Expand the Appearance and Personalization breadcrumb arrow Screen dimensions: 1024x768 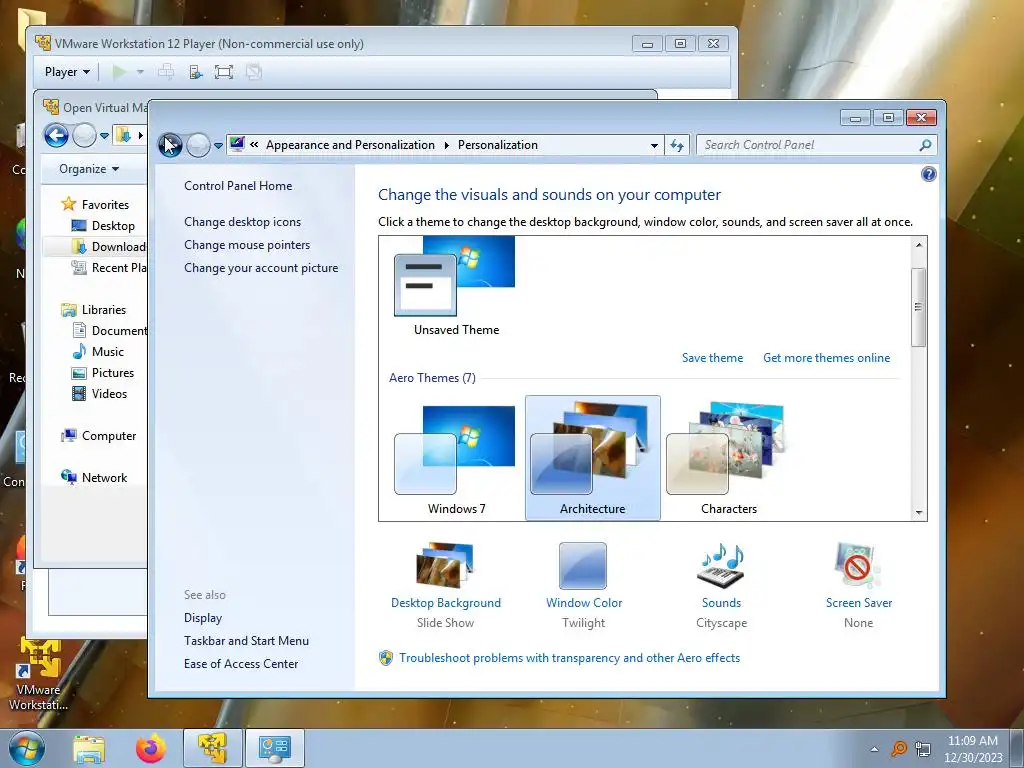click(x=447, y=145)
